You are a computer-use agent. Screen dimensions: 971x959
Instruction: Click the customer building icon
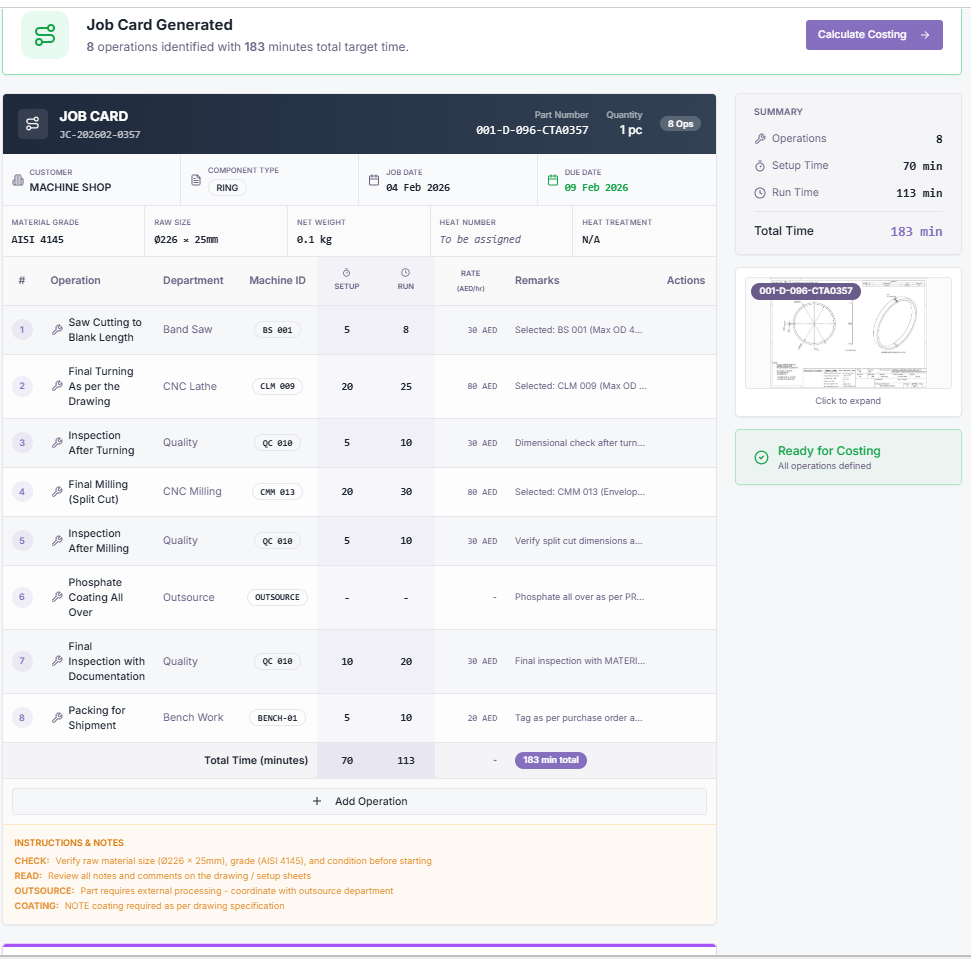[x=17, y=180]
